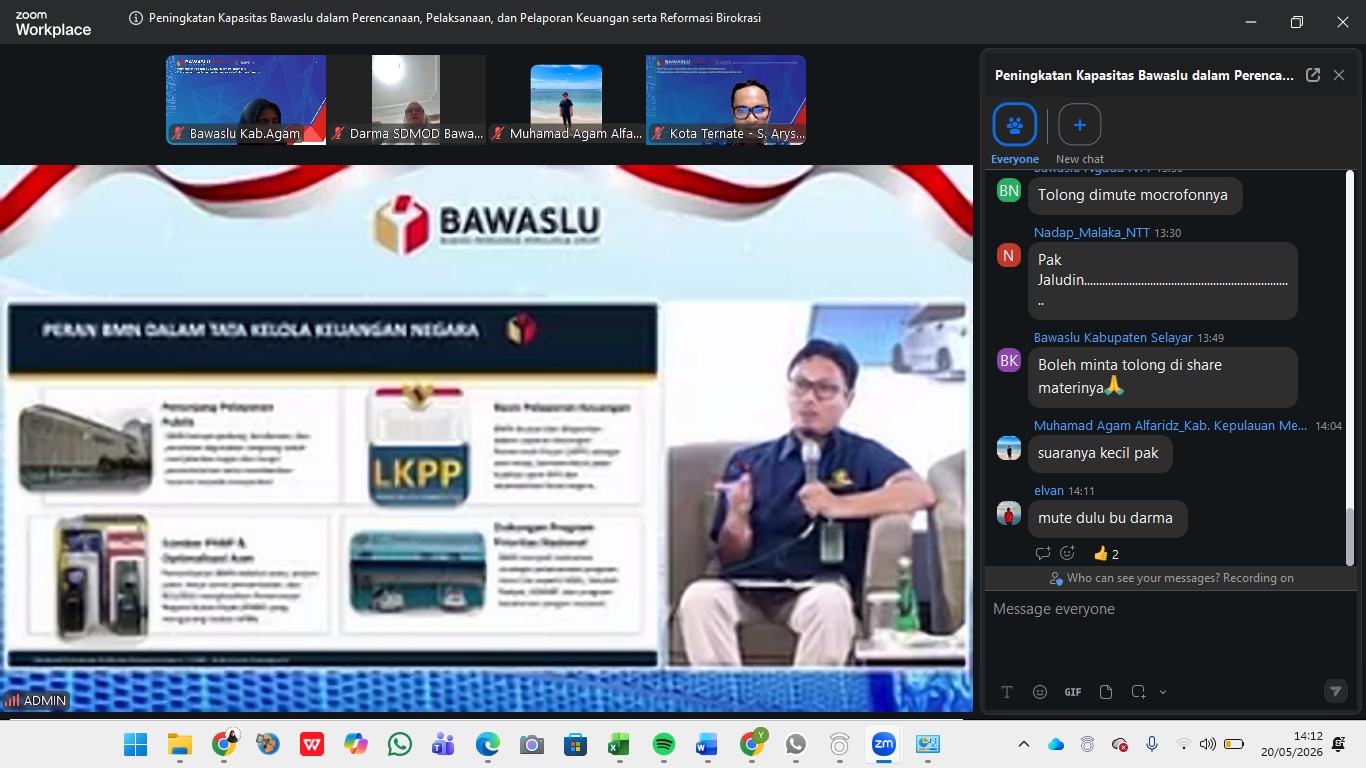Close the meeting chat panel
Viewport: 1366px width, 768px height.
point(1339,75)
